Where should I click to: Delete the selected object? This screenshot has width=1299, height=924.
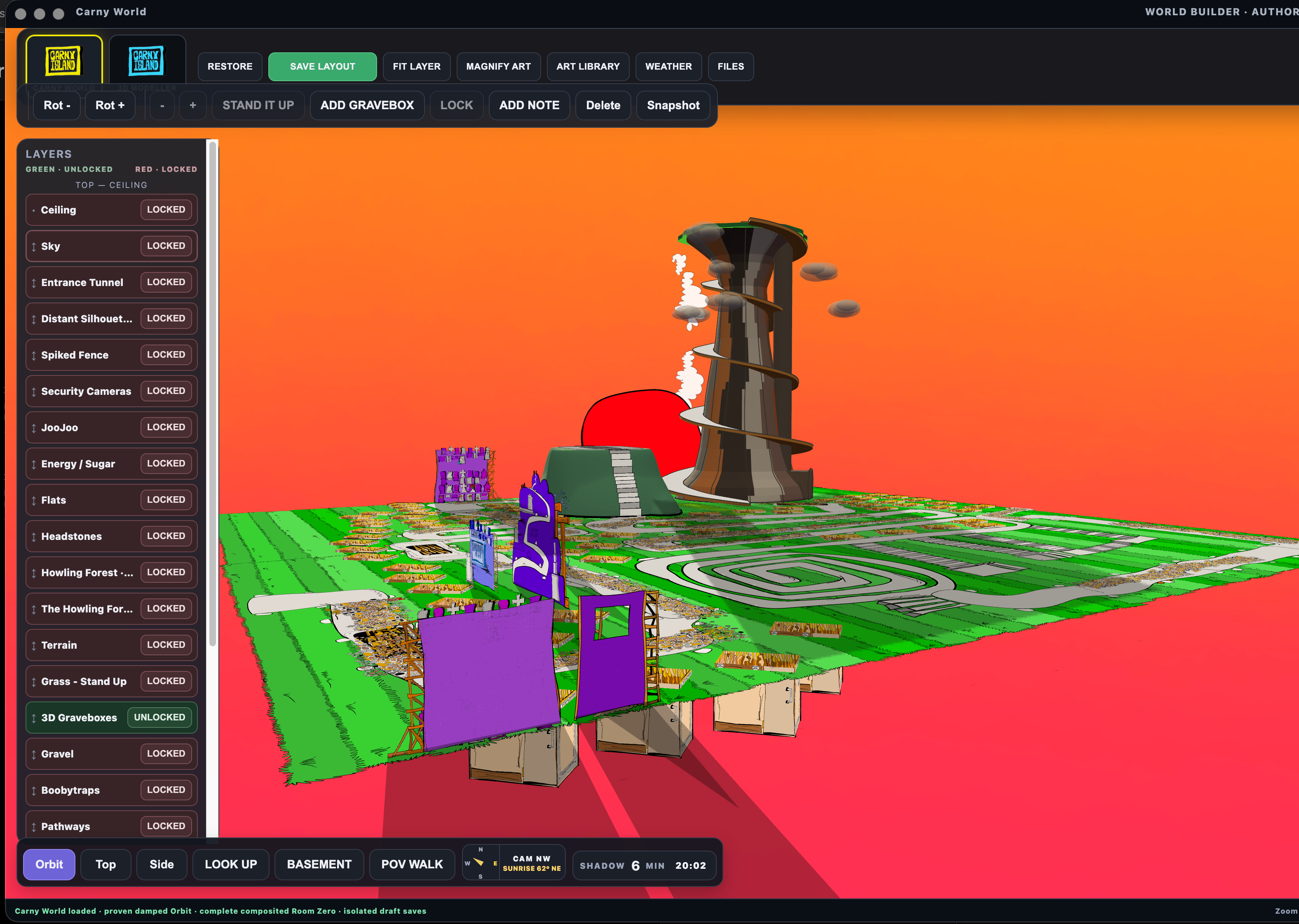(603, 105)
